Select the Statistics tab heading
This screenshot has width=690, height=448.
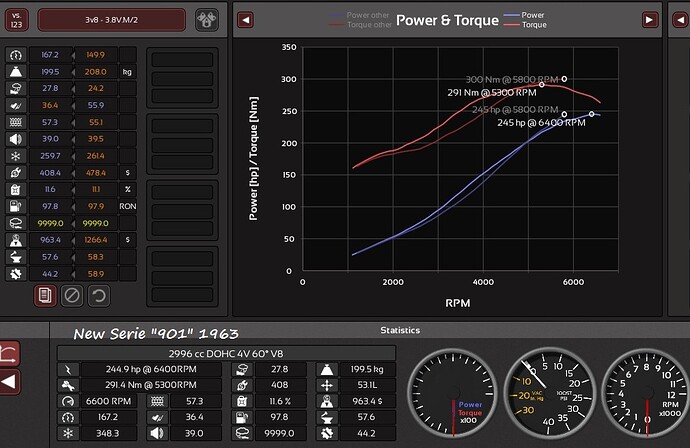point(400,330)
